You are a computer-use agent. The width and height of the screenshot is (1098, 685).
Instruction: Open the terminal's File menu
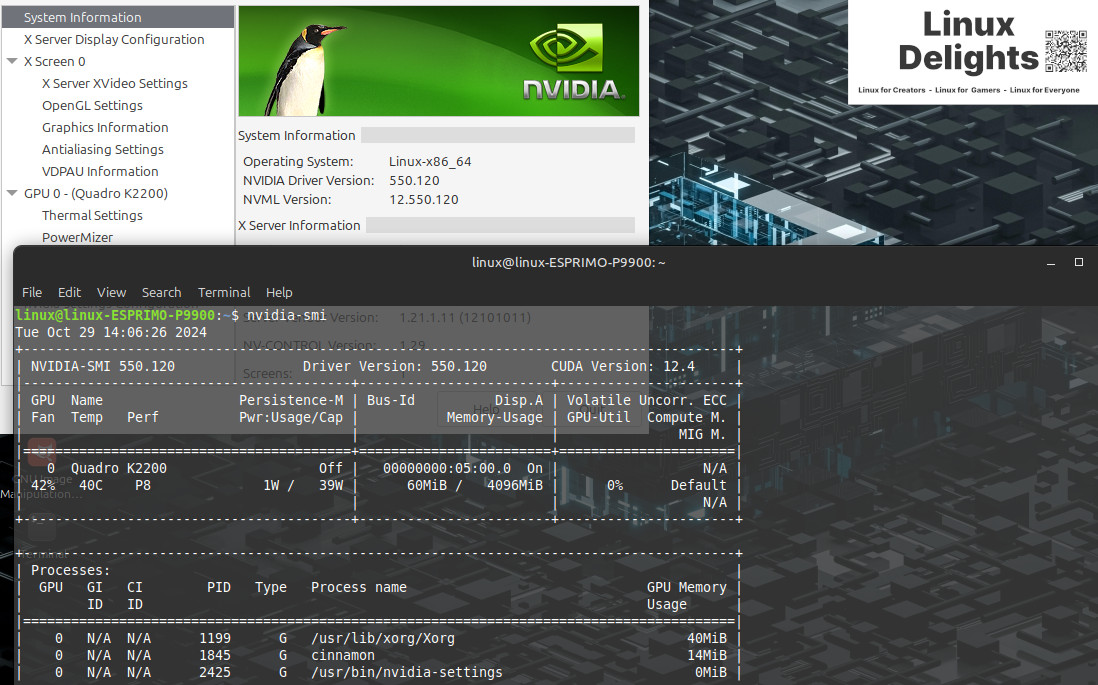[x=31, y=292]
